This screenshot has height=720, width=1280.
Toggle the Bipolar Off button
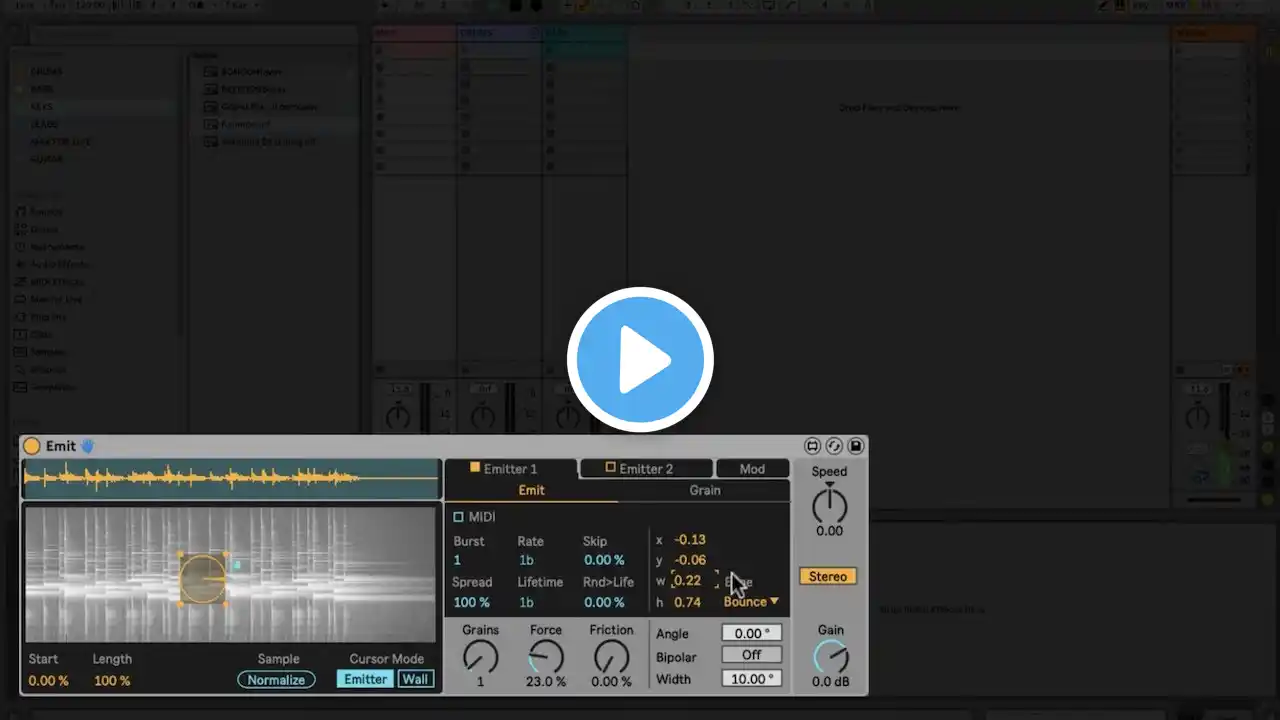coord(751,655)
